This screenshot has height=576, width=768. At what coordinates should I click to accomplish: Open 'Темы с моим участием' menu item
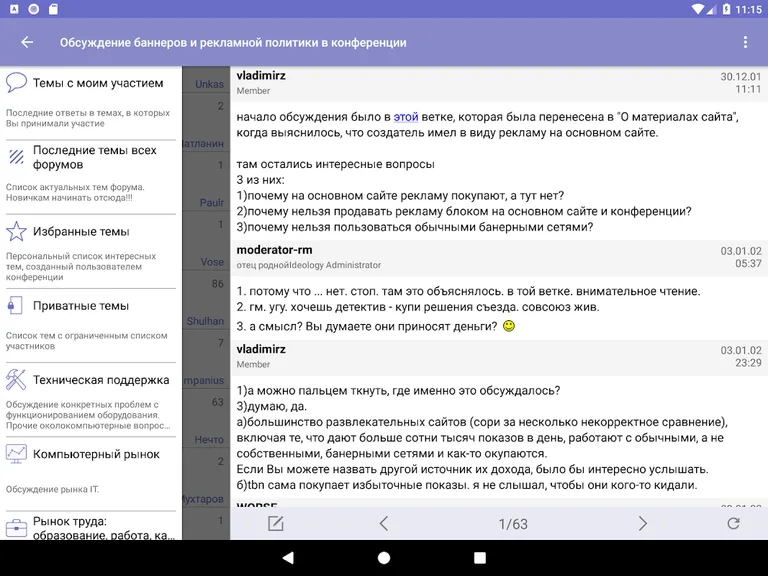(x=91, y=102)
